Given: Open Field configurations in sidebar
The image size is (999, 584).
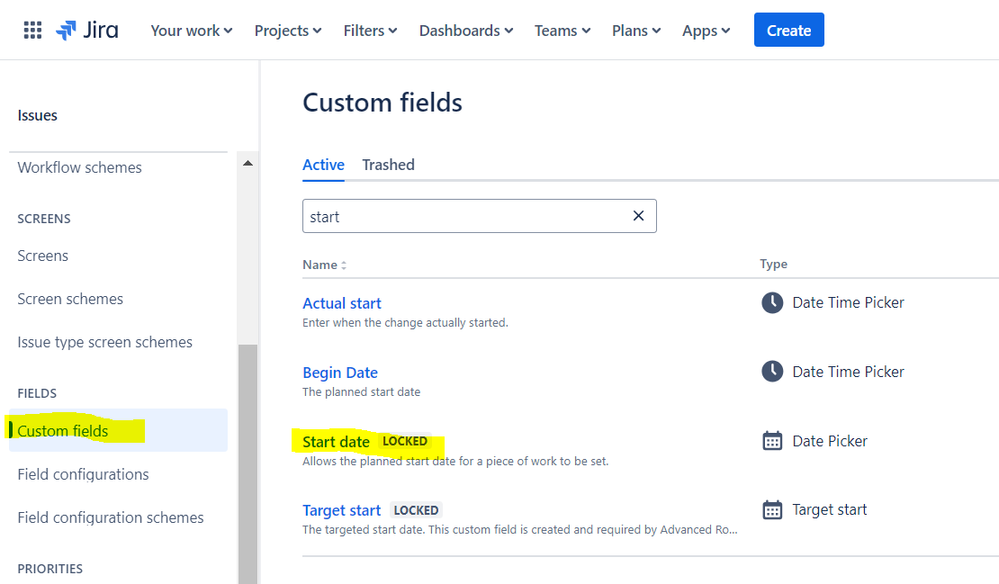Looking at the screenshot, I should click(x=83, y=474).
